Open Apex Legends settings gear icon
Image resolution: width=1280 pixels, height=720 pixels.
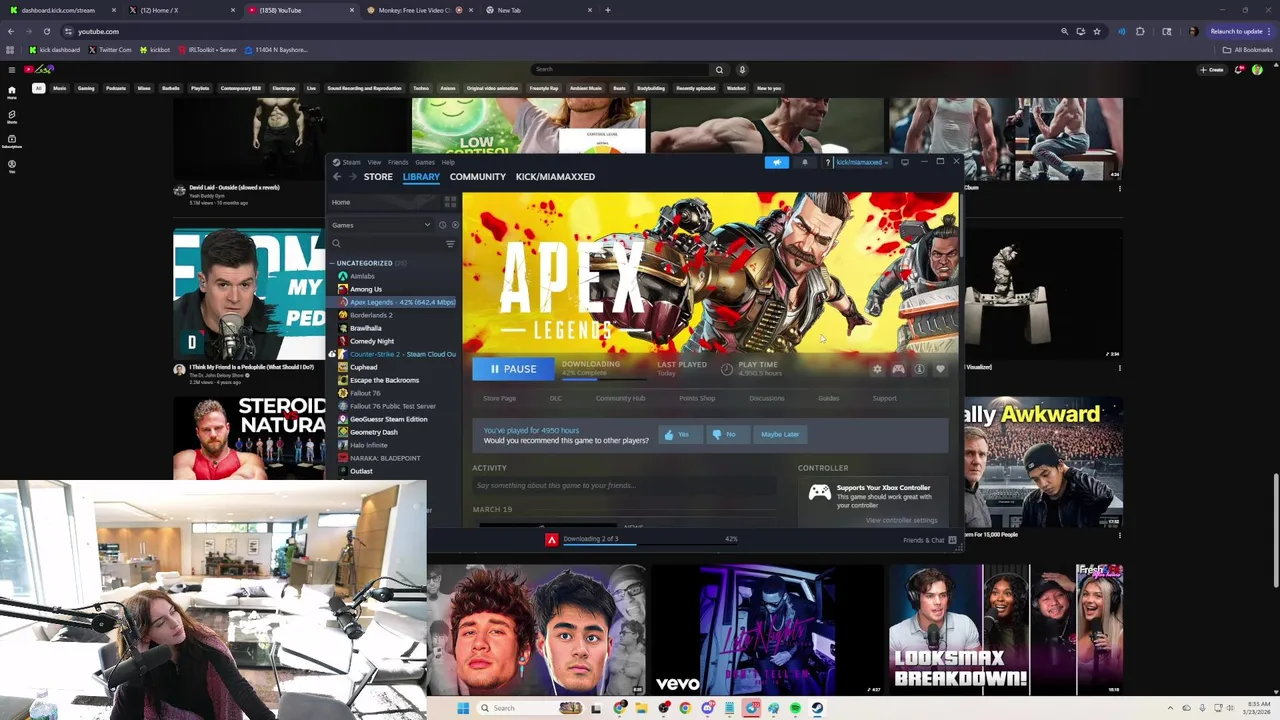[877, 369]
